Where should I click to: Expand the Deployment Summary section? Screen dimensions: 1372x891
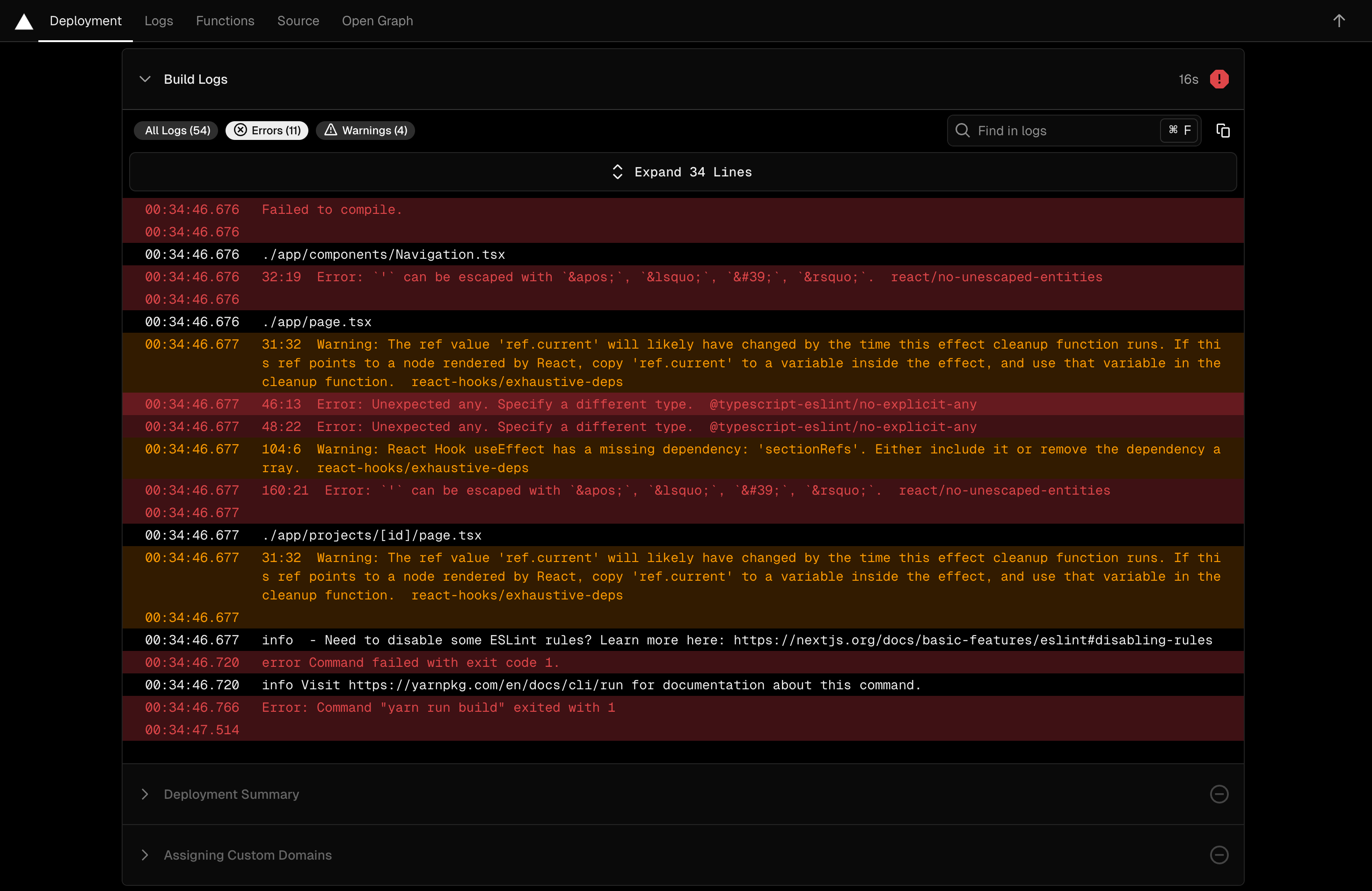(231, 794)
